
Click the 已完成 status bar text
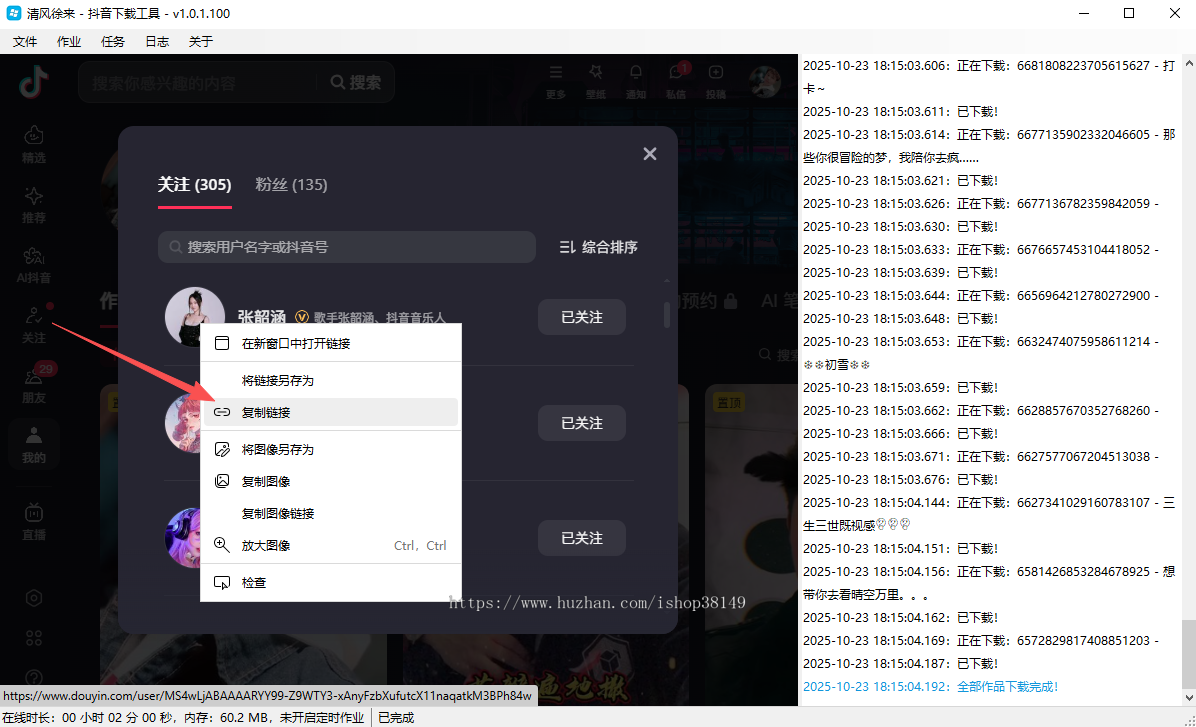point(396,718)
